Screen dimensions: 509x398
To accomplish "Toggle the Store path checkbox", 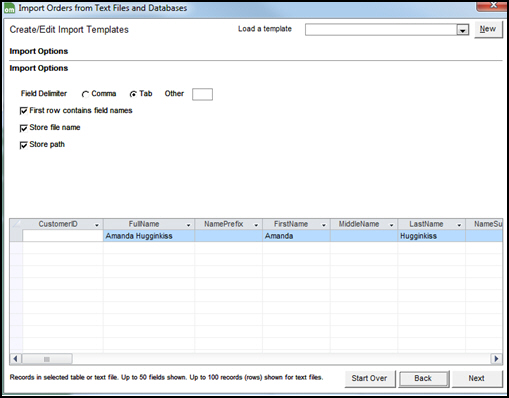I will click(x=24, y=145).
